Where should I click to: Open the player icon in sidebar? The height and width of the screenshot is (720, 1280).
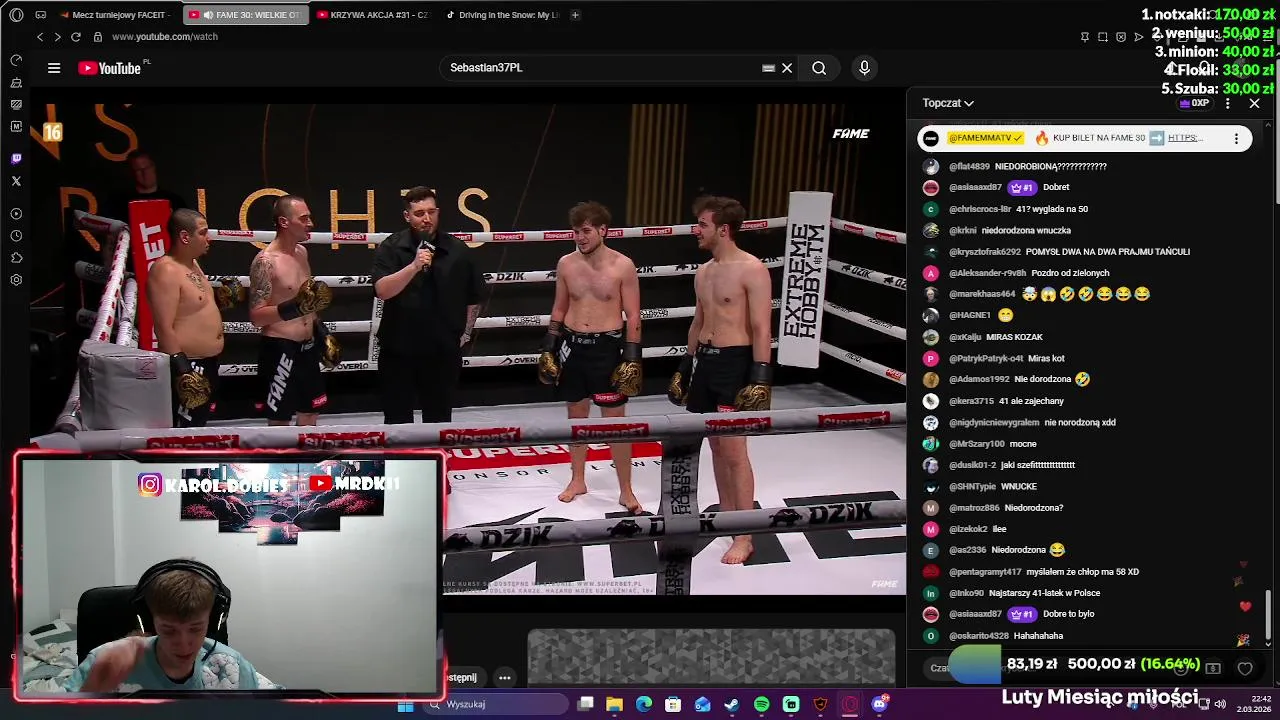pyautogui.click(x=16, y=214)
